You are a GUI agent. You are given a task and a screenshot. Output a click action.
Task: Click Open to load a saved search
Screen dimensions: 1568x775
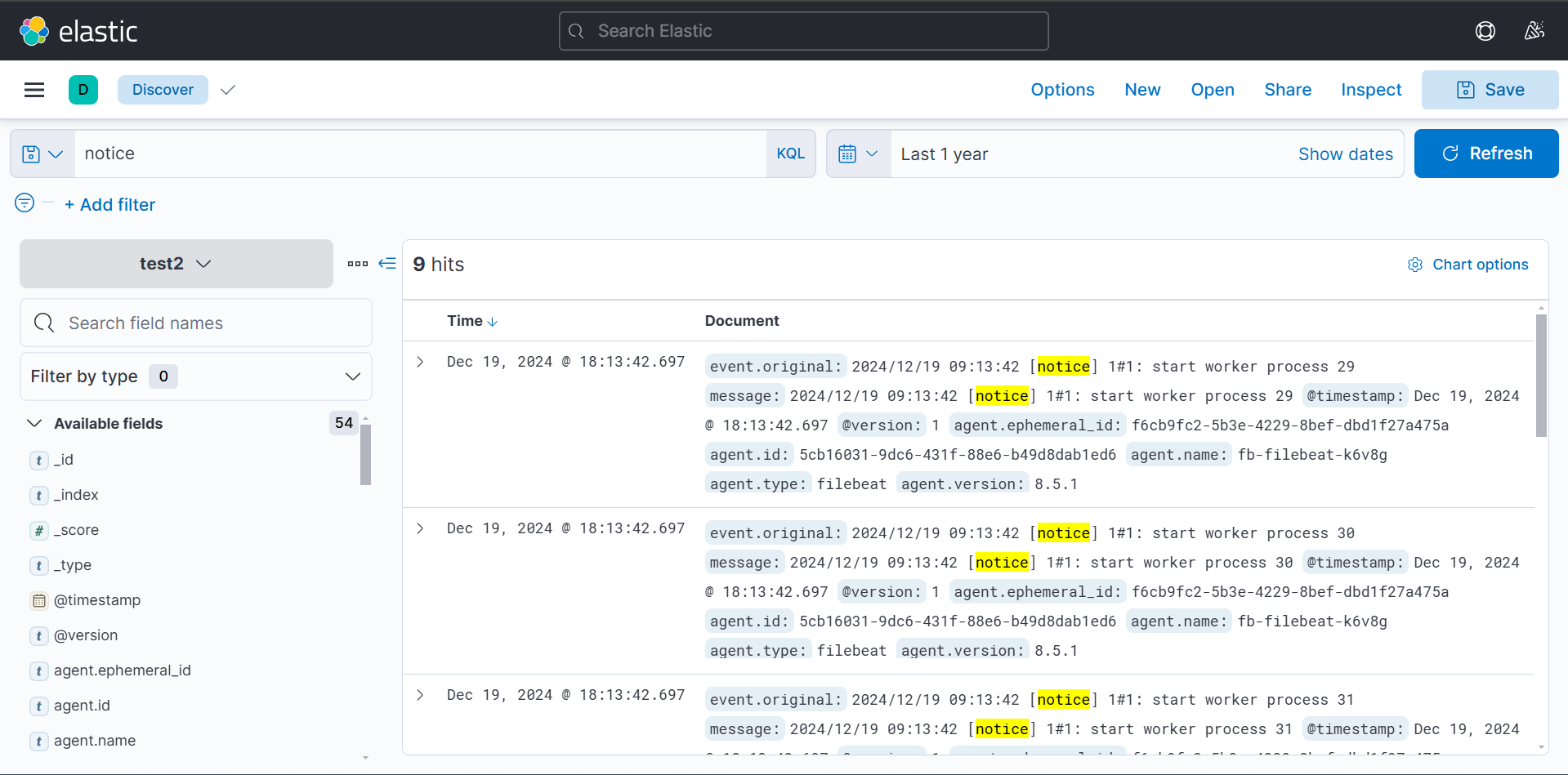1213,90
